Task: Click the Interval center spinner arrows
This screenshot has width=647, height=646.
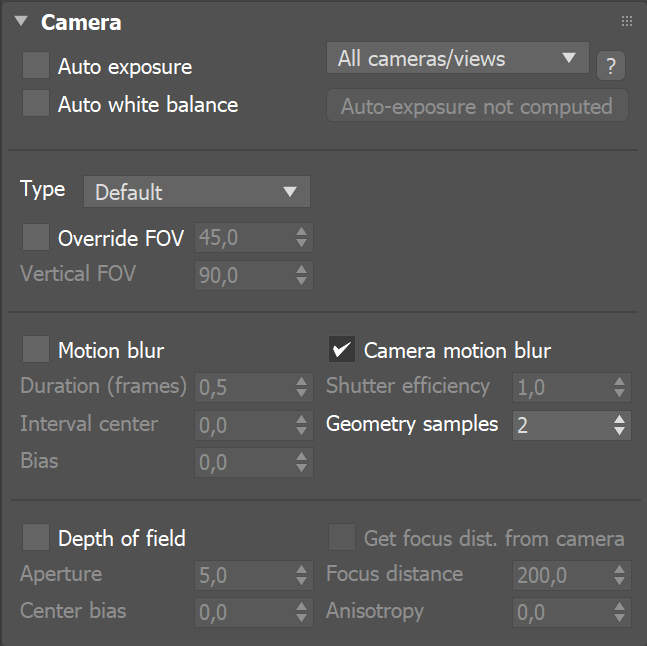Action: tap(302, 425)
